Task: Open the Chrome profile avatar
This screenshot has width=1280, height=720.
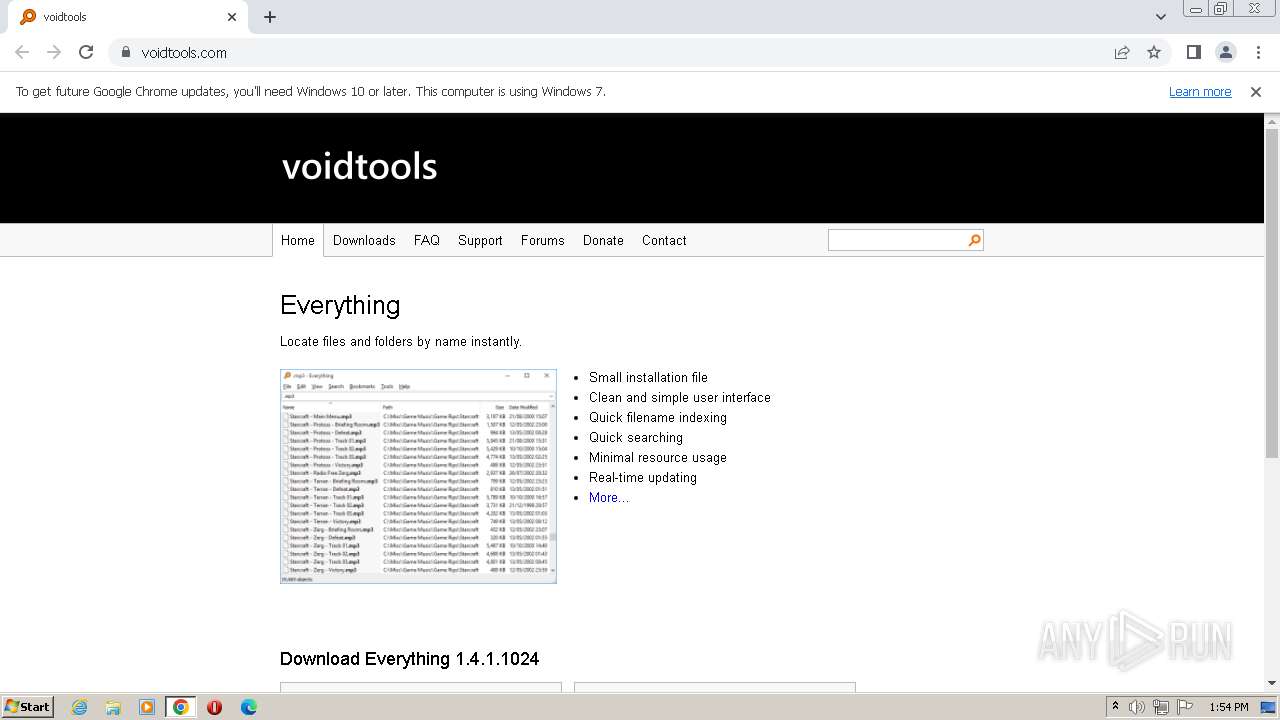Action: (1225, 52)
